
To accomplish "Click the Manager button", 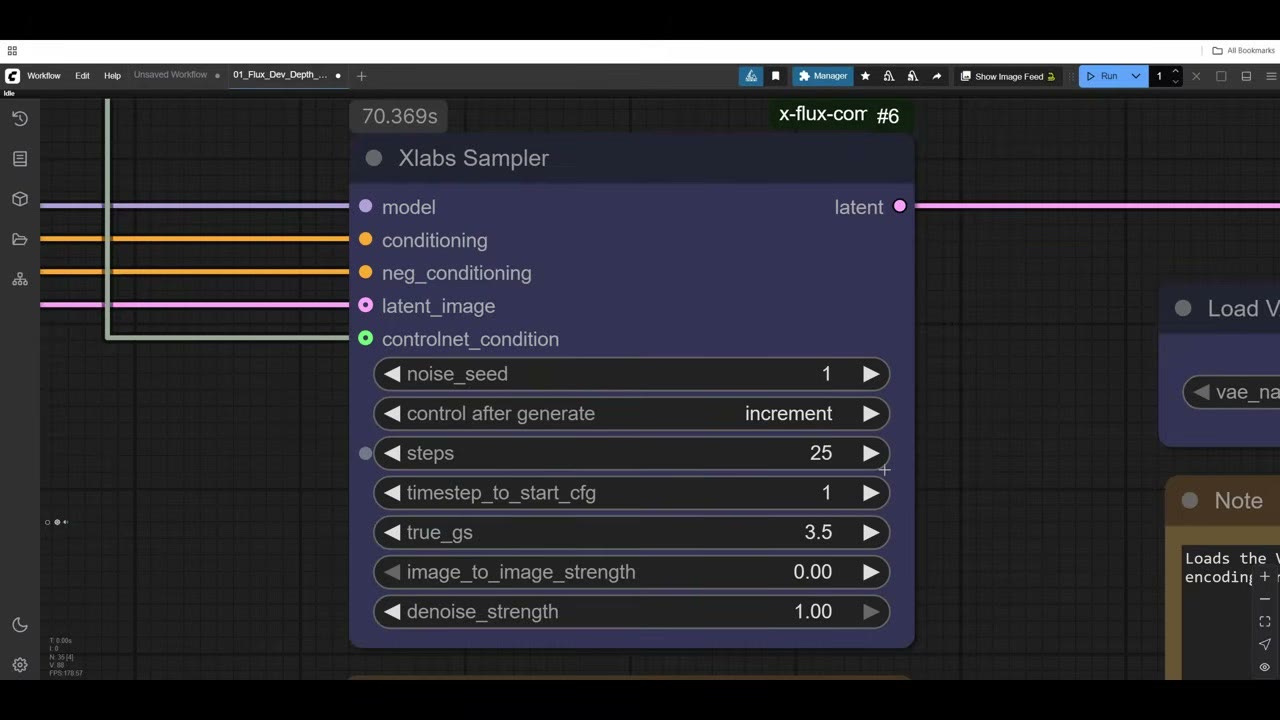I will click(822, 76).
